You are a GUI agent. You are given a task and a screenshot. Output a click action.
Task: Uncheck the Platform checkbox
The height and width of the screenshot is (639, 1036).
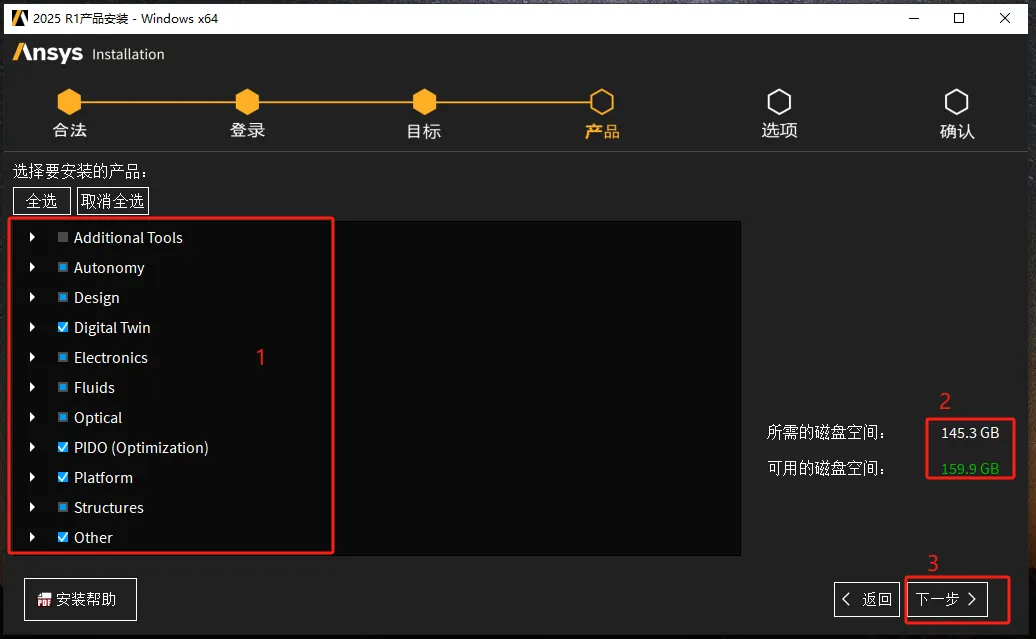click(x=63, y=477)
